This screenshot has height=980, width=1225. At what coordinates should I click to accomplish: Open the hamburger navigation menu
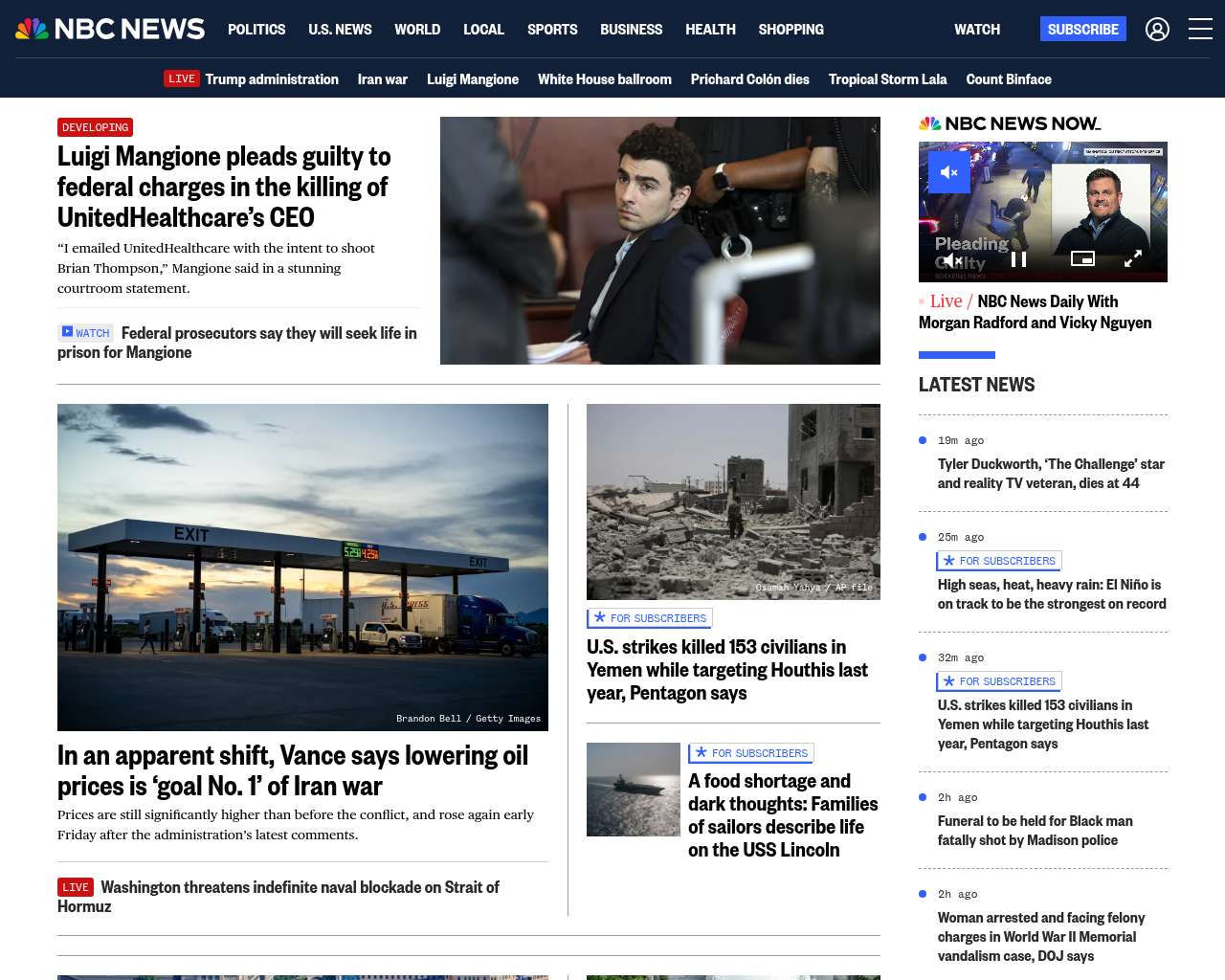[x=1200, y=30]
